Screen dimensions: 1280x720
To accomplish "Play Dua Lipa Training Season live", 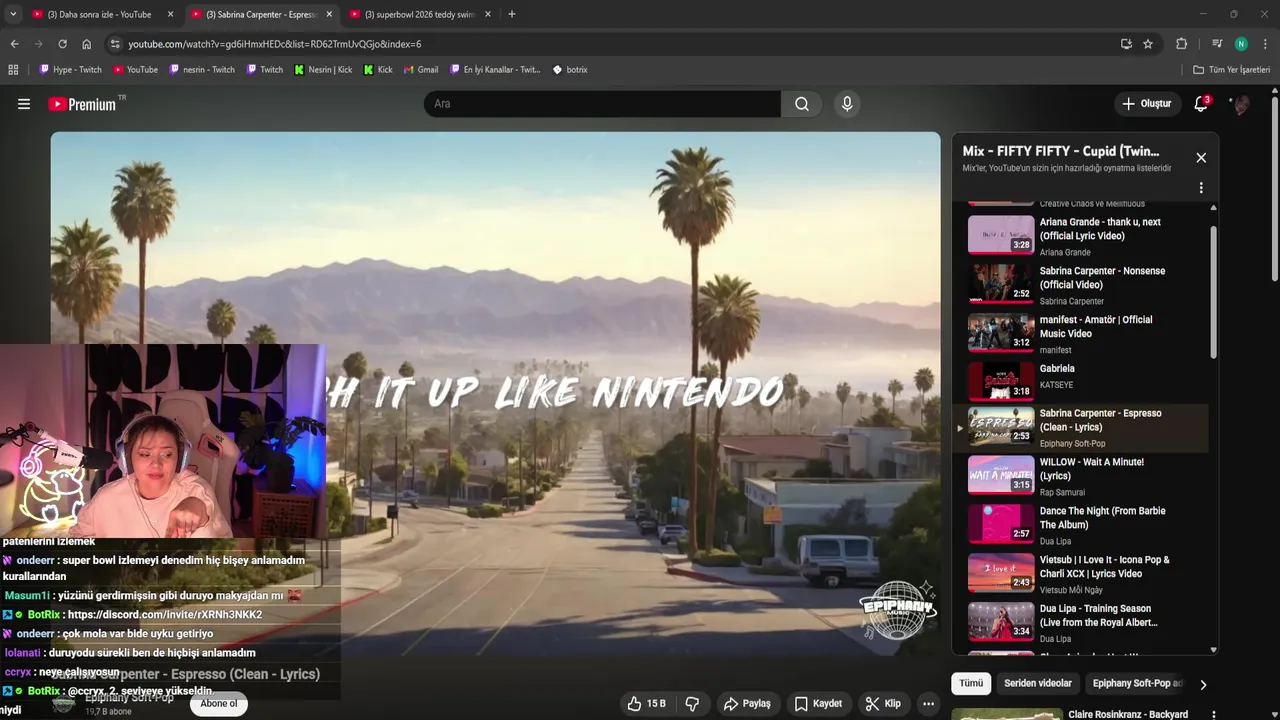I will (1080, 623).
